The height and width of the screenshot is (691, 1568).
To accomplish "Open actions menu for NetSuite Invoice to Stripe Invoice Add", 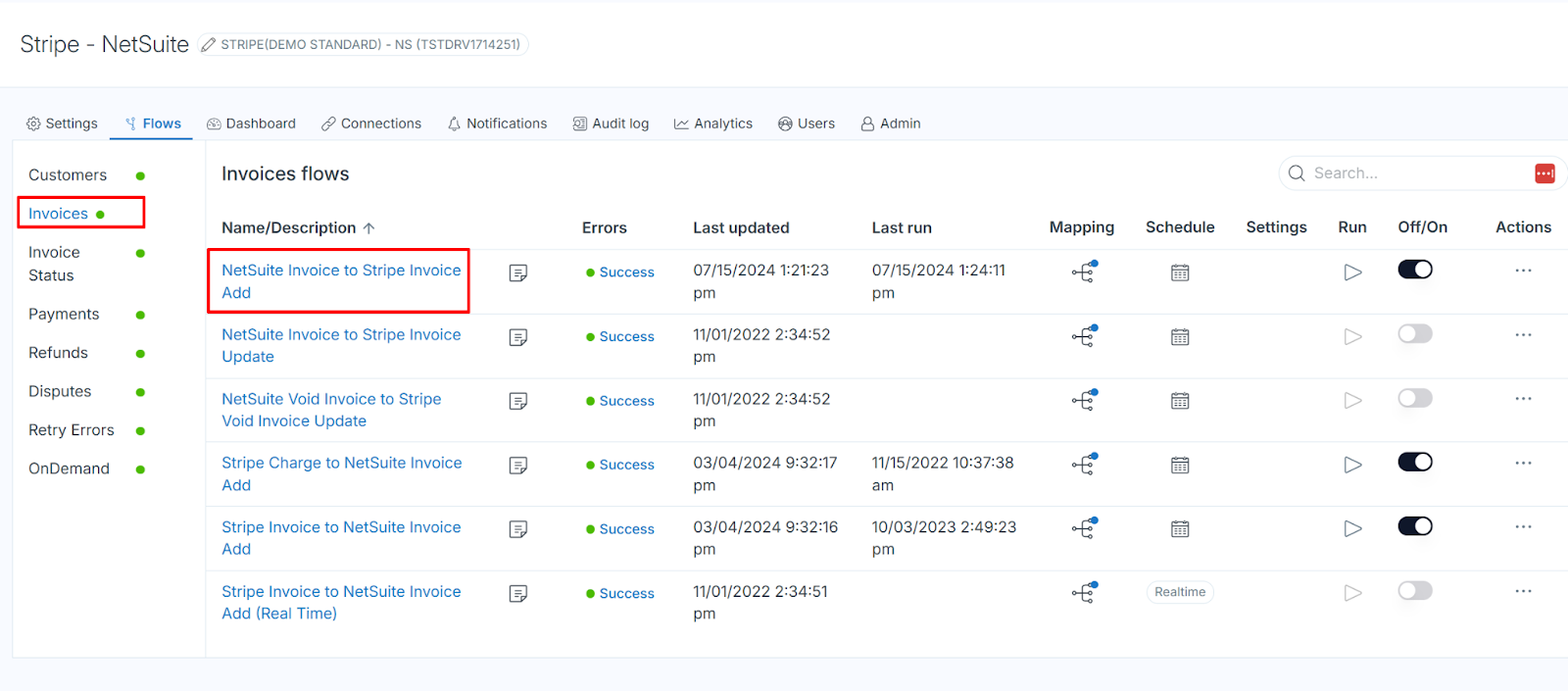I will coord(1523,271).
